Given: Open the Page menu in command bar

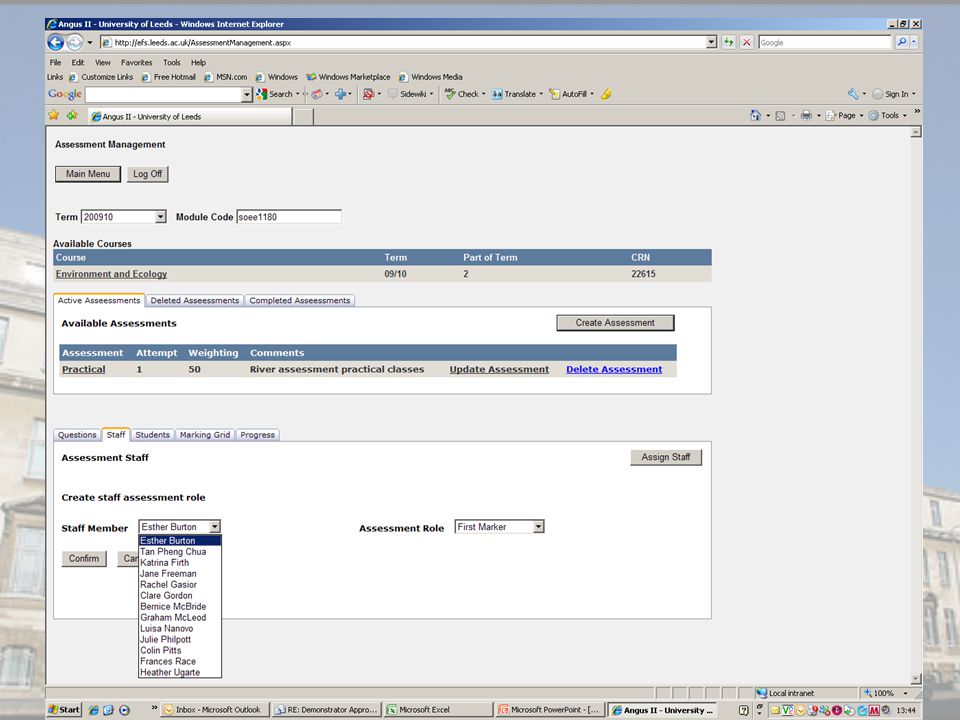Looking at the screenshot, I should [844, 115].
